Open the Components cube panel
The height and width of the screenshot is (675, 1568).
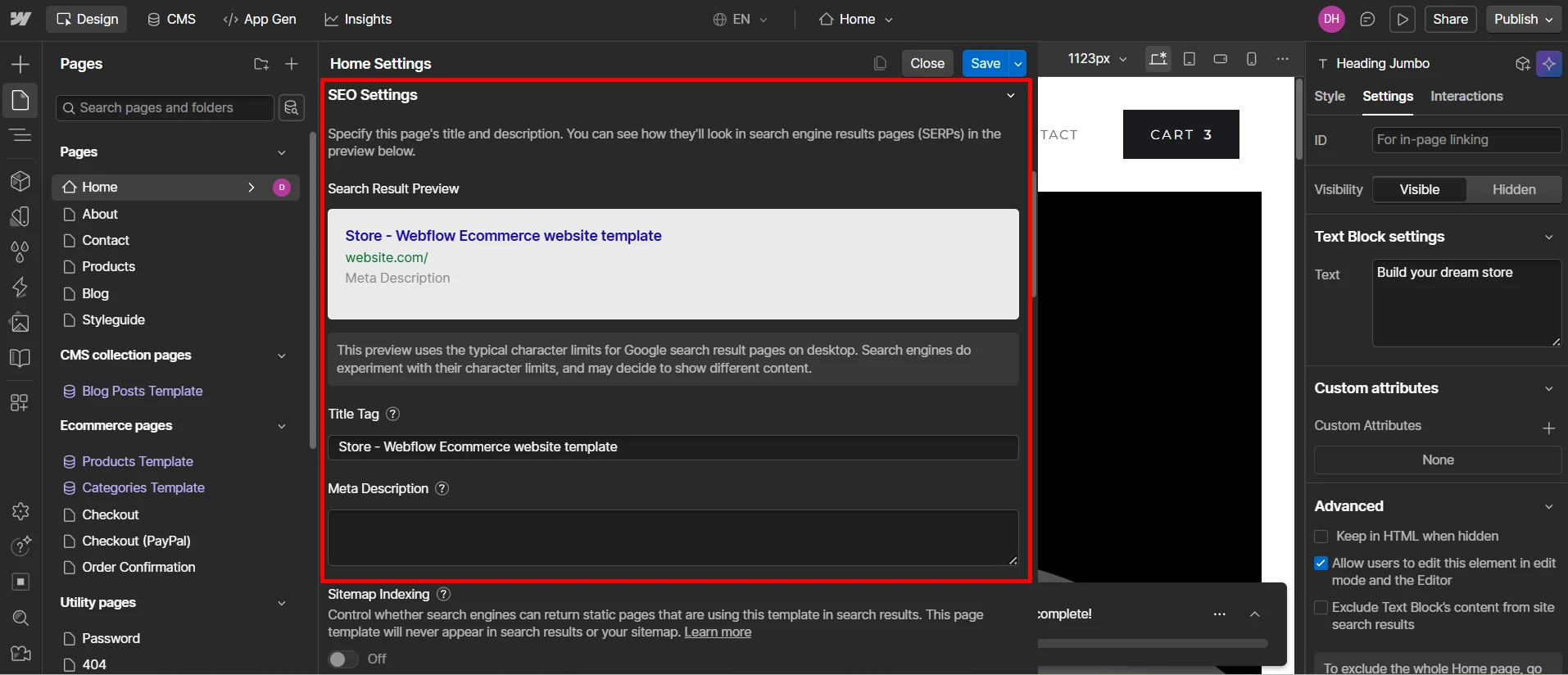20,181
